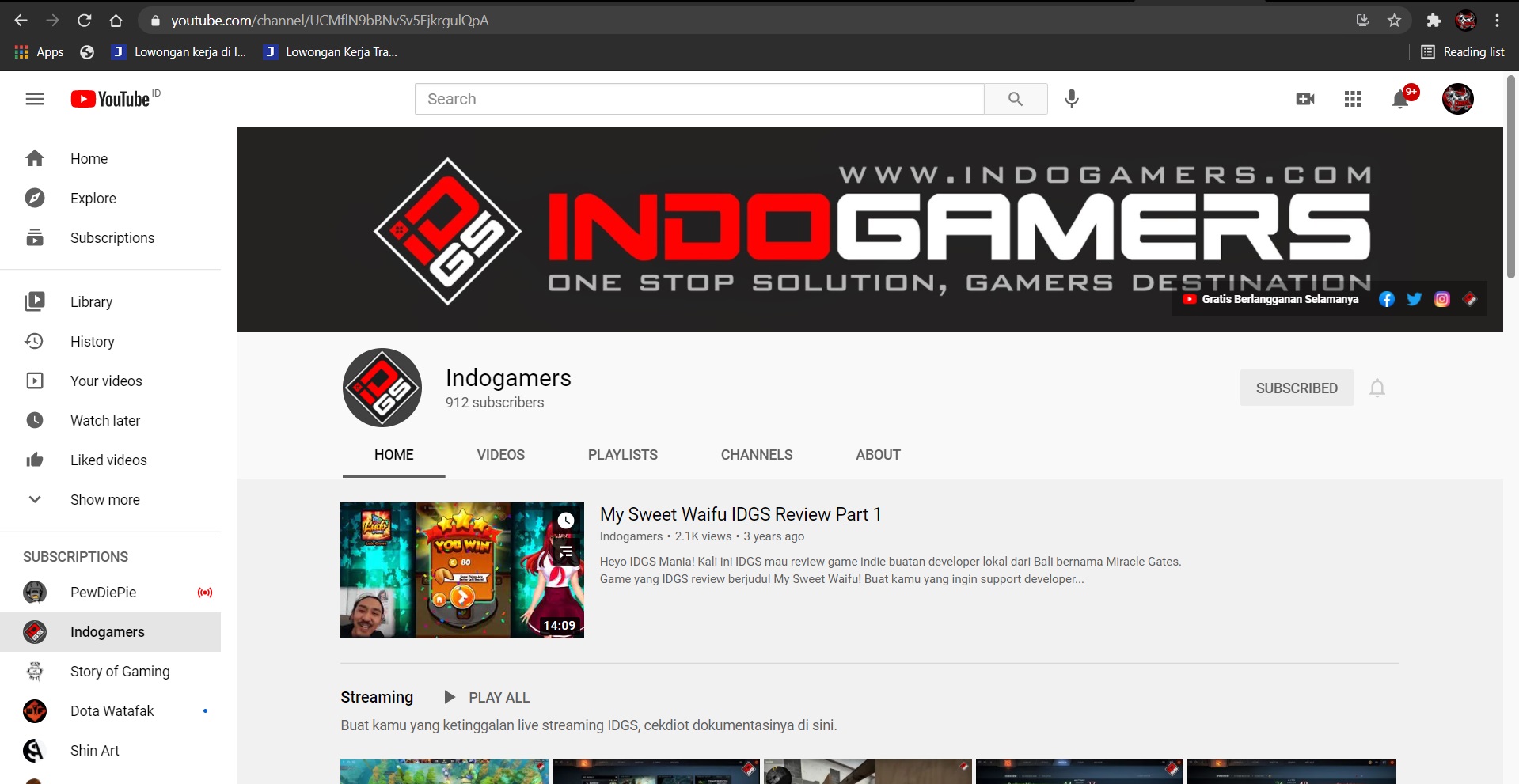
Task: Click the Indogamers name under video title
Action: point(632,536)
